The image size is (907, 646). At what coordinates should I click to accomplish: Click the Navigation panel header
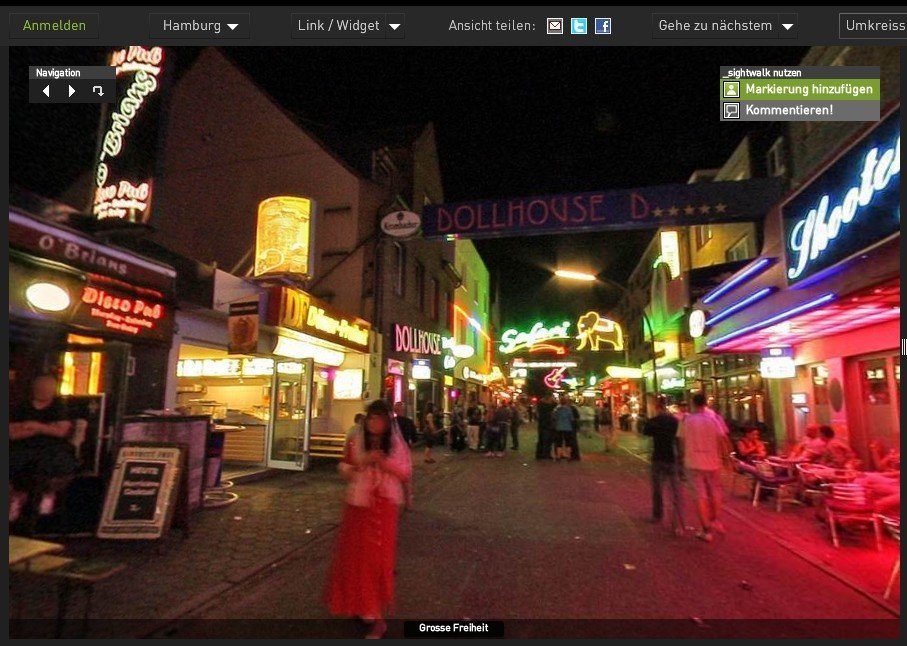click(72, 72)
